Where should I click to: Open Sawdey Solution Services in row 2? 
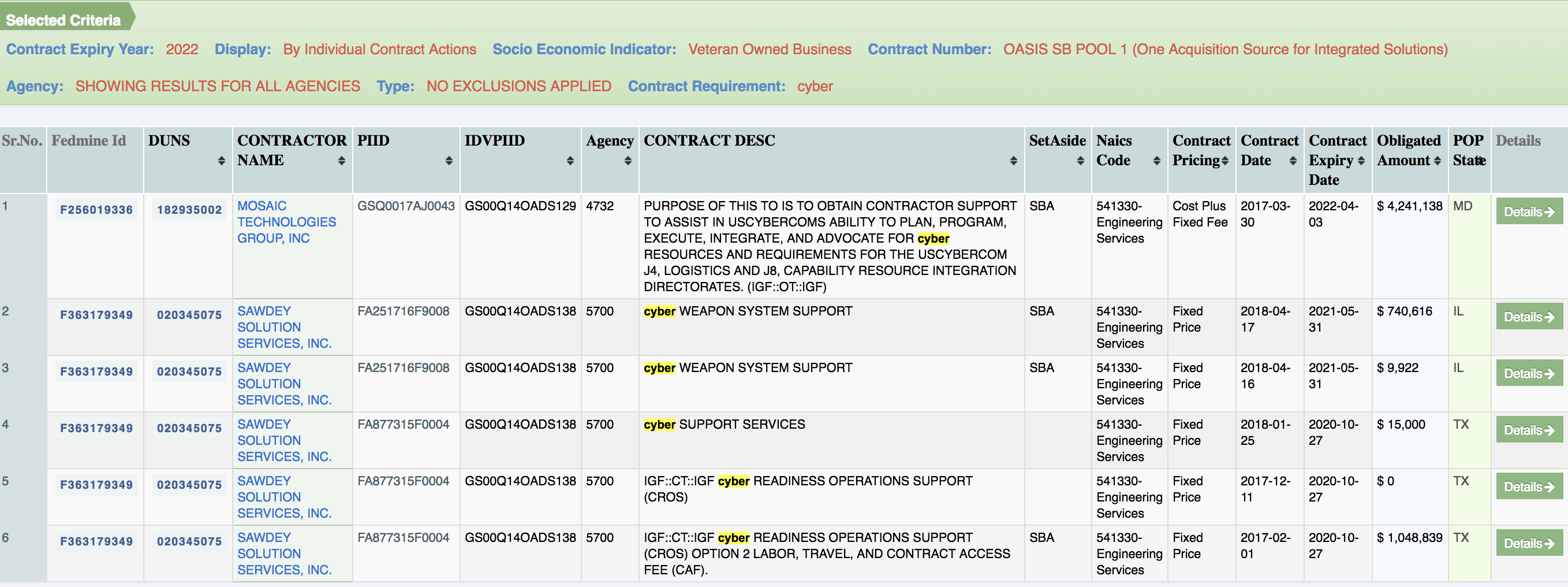[284, 327]
